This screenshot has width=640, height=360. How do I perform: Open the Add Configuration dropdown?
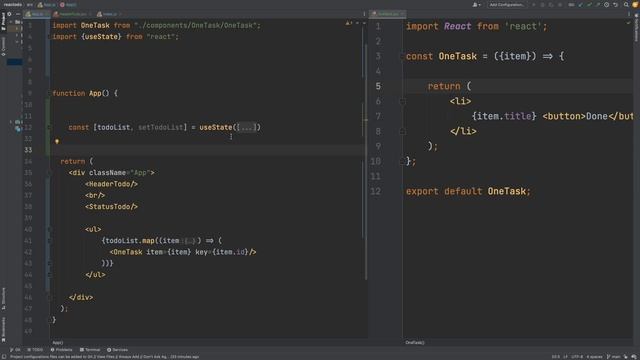507,4
